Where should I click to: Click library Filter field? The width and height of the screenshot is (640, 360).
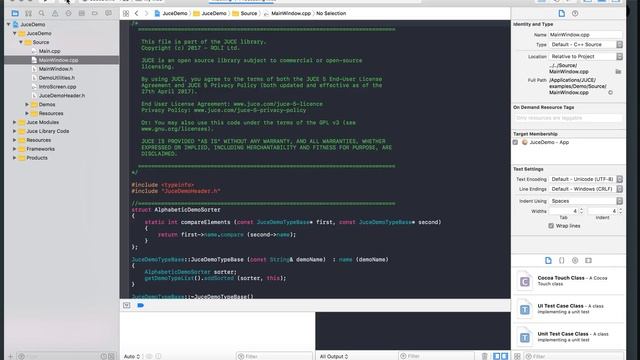(x=574, y=356)
